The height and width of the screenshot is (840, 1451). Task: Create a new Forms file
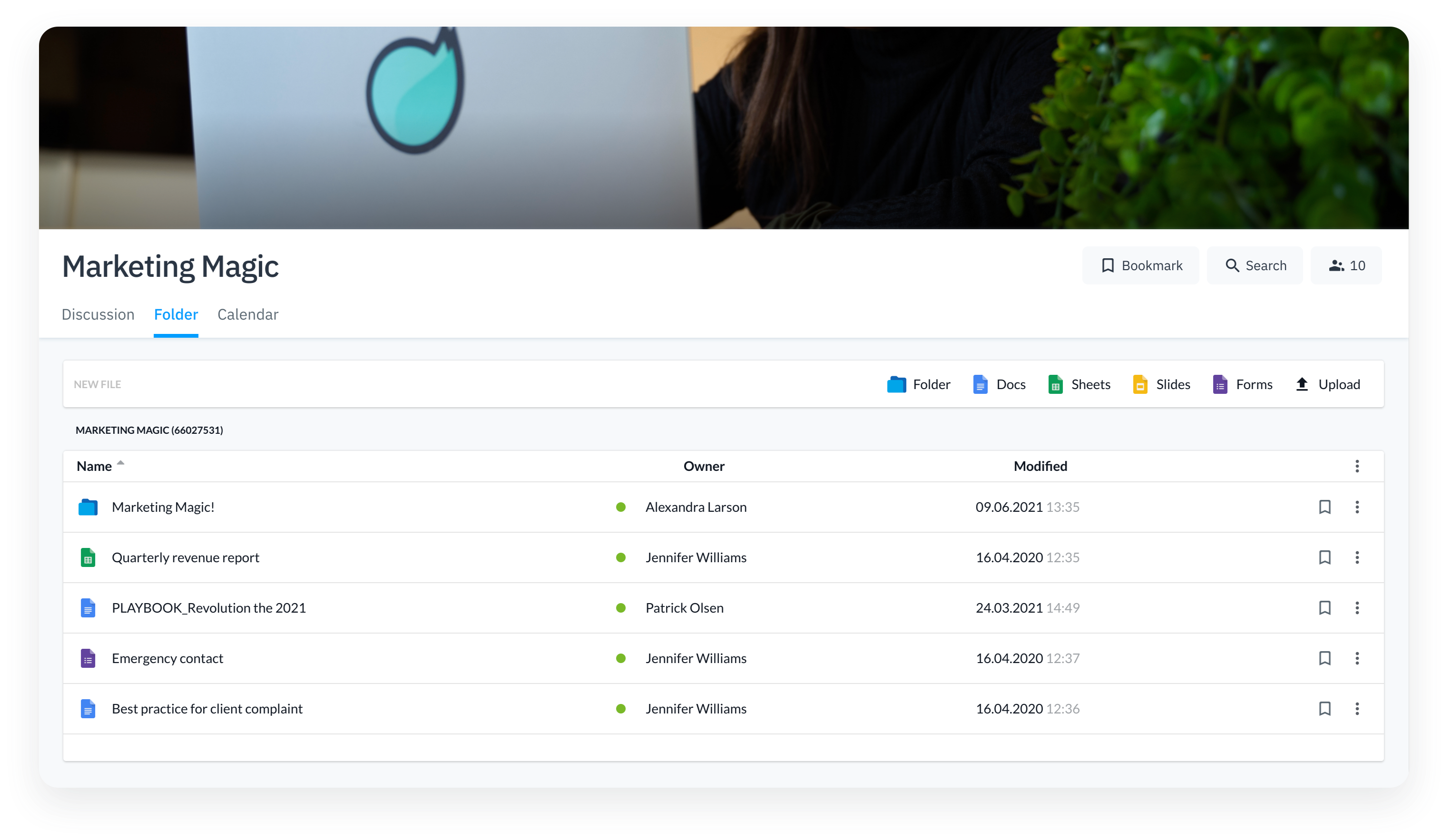(1242, 384)
